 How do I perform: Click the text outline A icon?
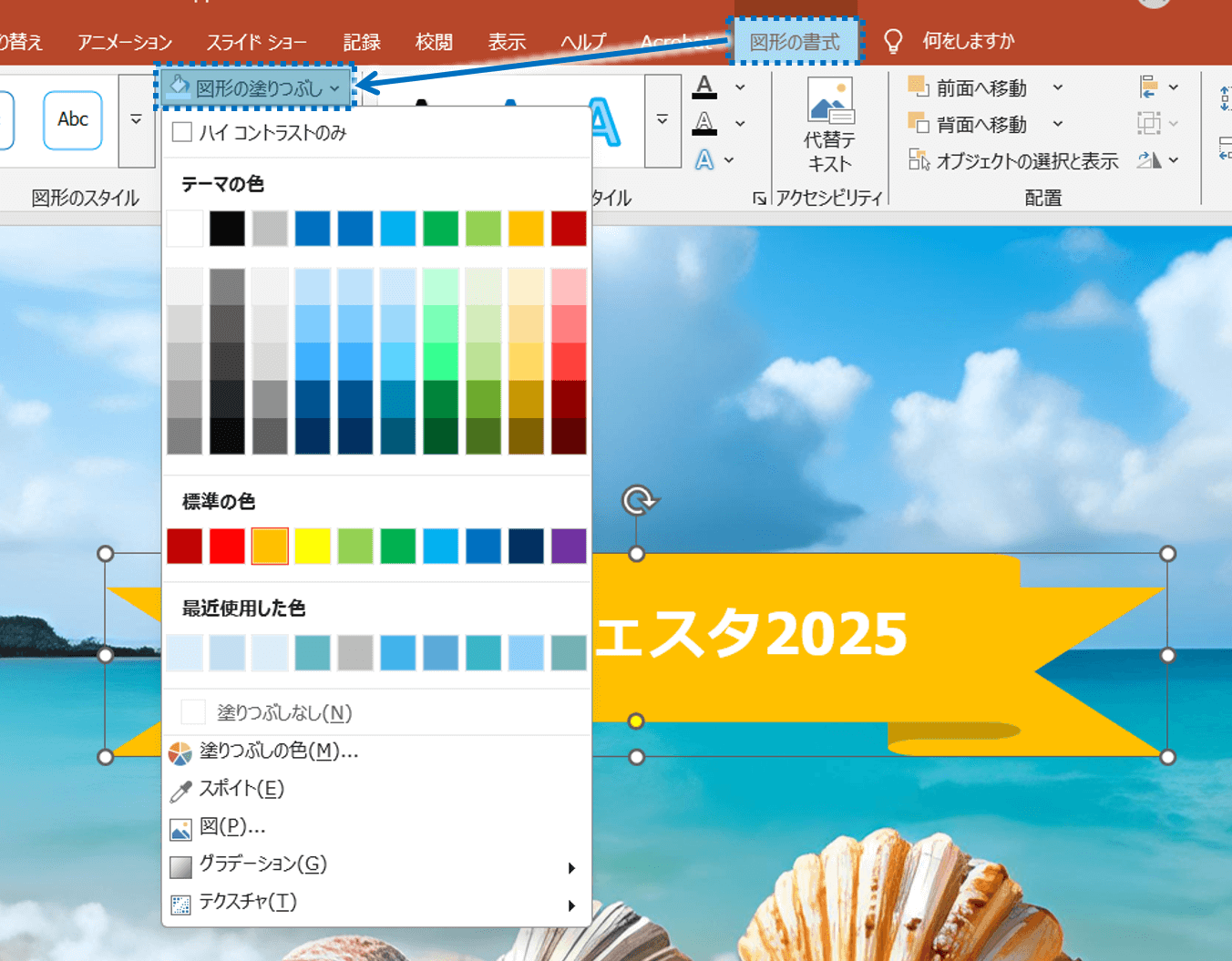(x=704, y=123)
